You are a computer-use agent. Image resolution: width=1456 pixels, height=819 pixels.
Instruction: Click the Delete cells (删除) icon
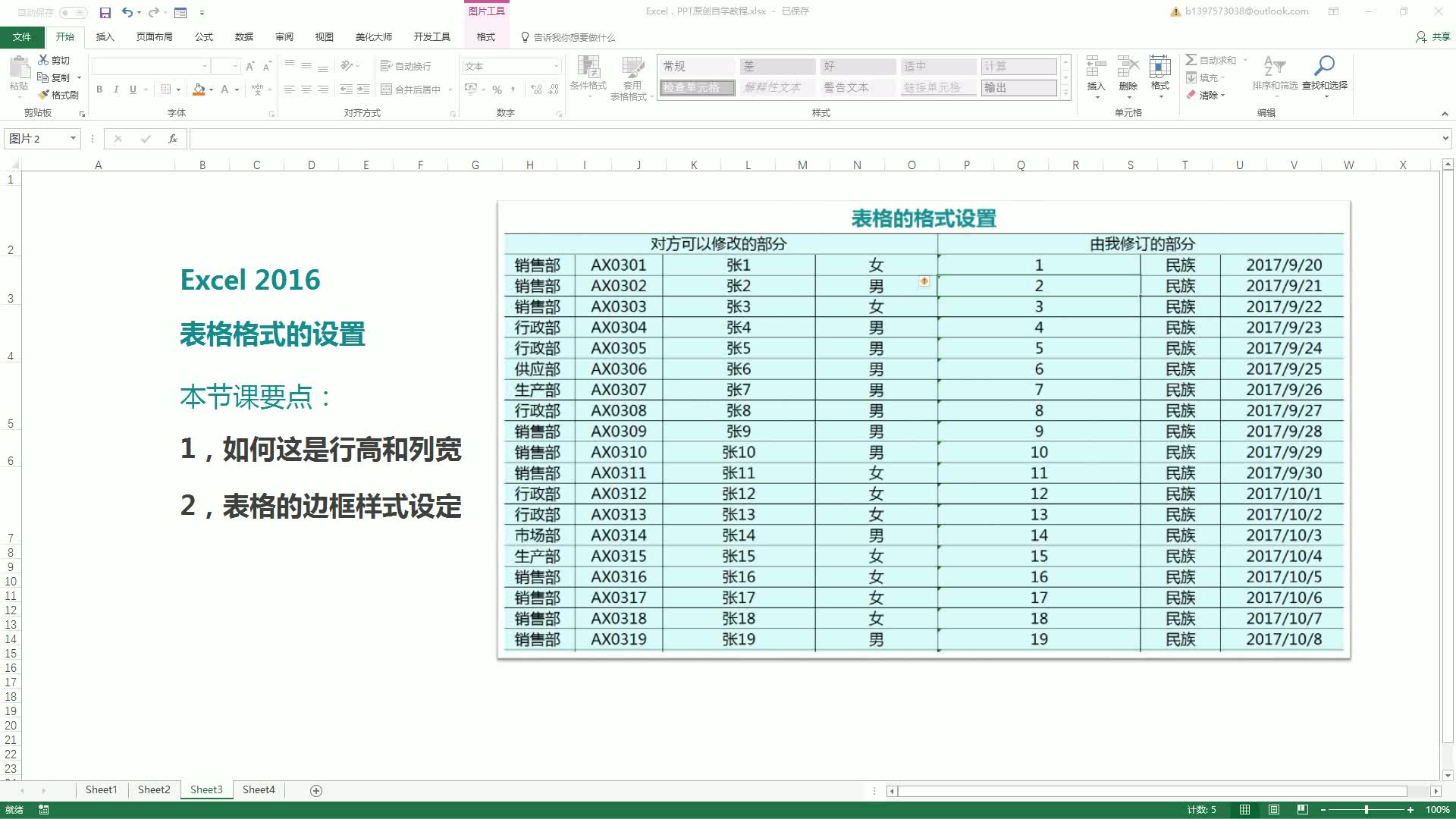tap(1128, 66)
